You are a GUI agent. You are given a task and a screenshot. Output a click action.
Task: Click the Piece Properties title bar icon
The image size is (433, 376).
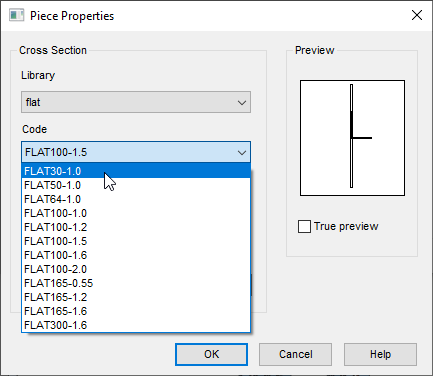click(16, 16)
